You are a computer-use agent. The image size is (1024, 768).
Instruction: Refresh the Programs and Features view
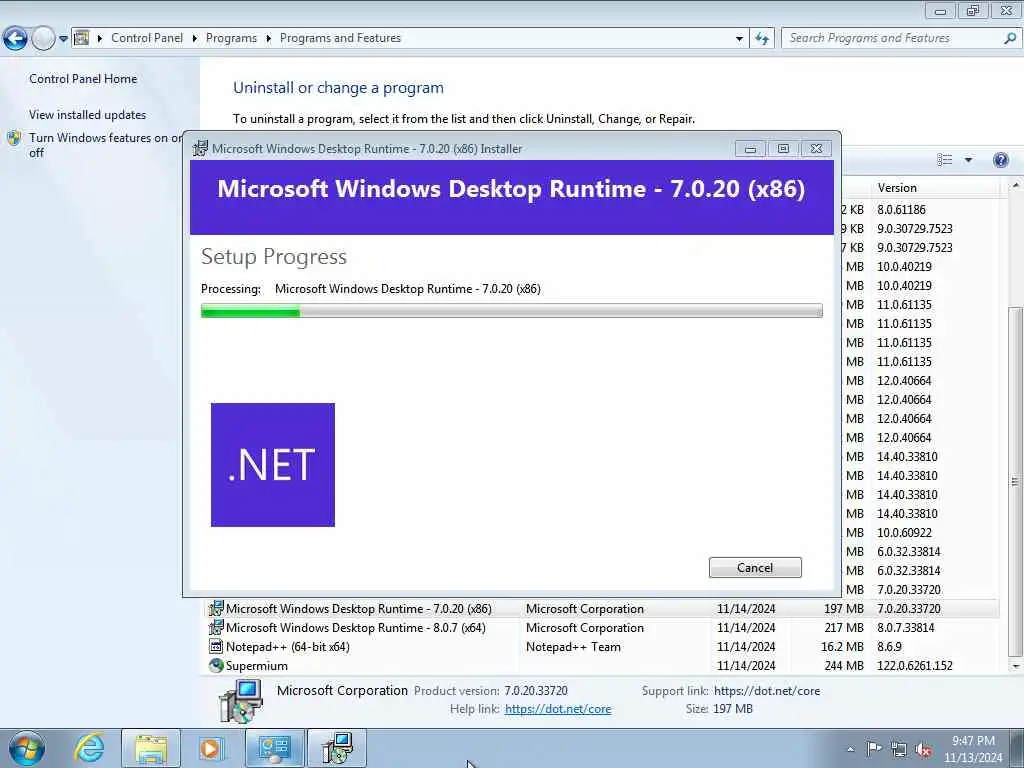point(762,39)
